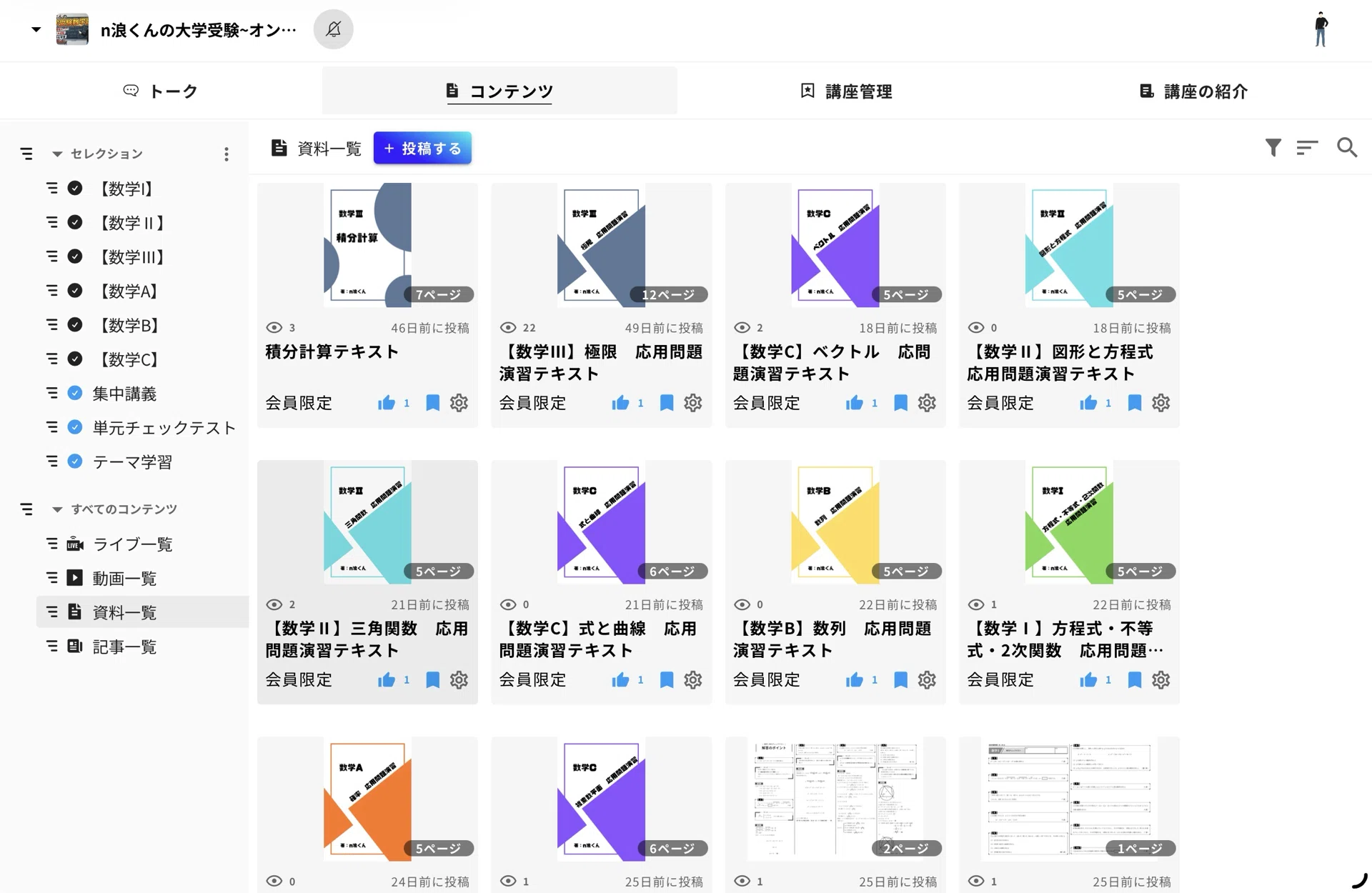Open gear settings on 【数学II】図形と方程式 card
The width and height of the screenshot is (1372, 893).
click(x=1160, y=403)
